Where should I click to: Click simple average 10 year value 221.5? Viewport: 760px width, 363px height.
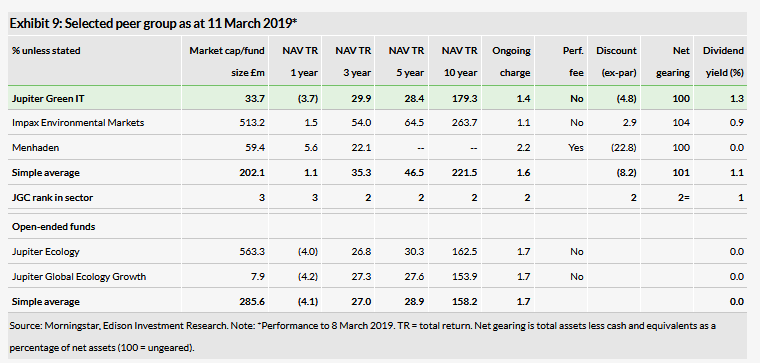(x=464, y=173)
